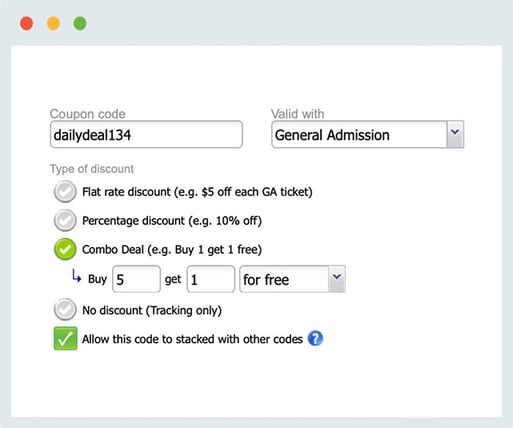This screenshot has height=428, width=513.
Task: Expand the 'for free' dropdown arrow
Action: pyautogui.click(x=337, y=279)
